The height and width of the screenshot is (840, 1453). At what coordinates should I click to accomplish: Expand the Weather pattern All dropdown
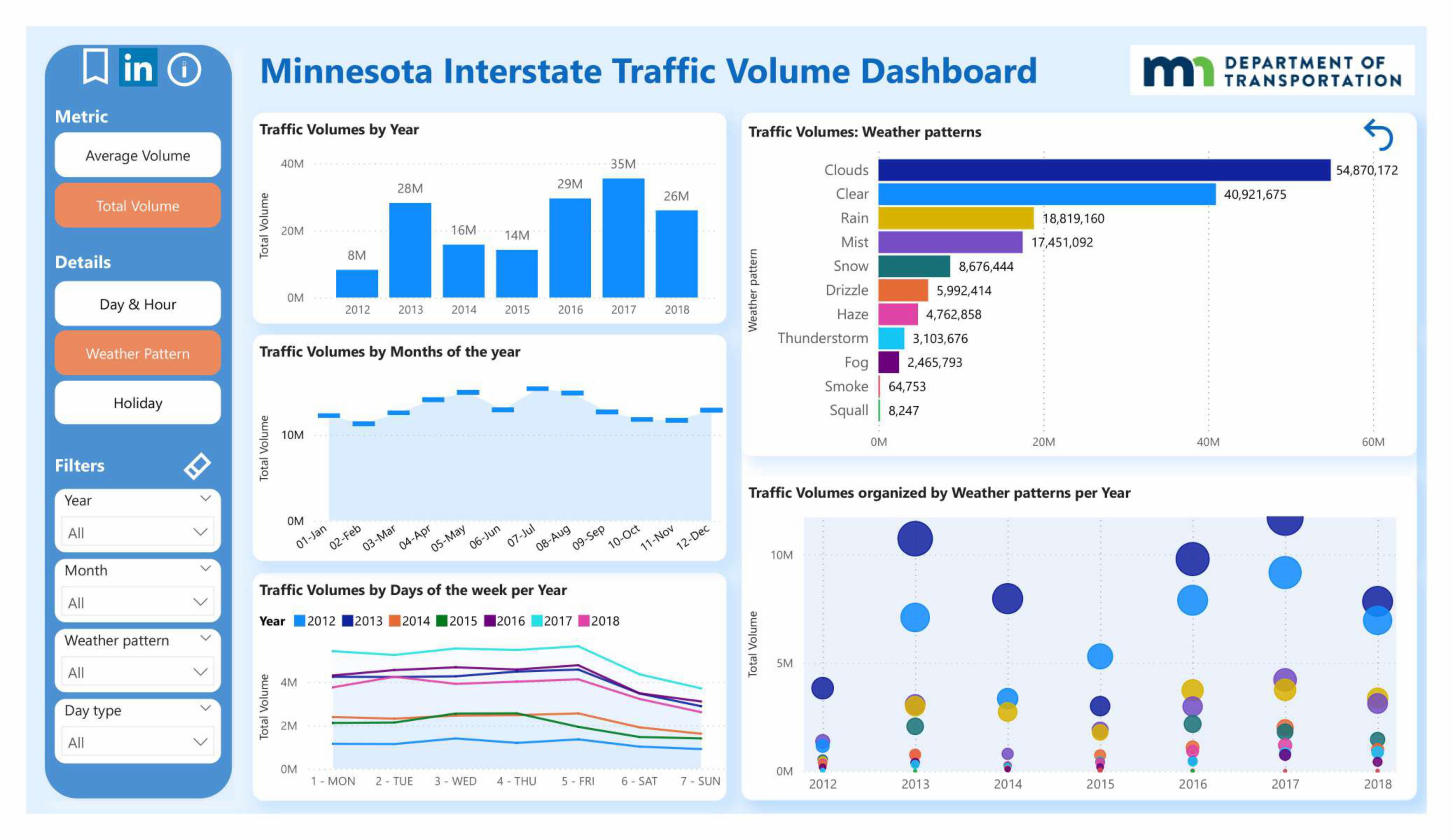[x=137, y=672]
